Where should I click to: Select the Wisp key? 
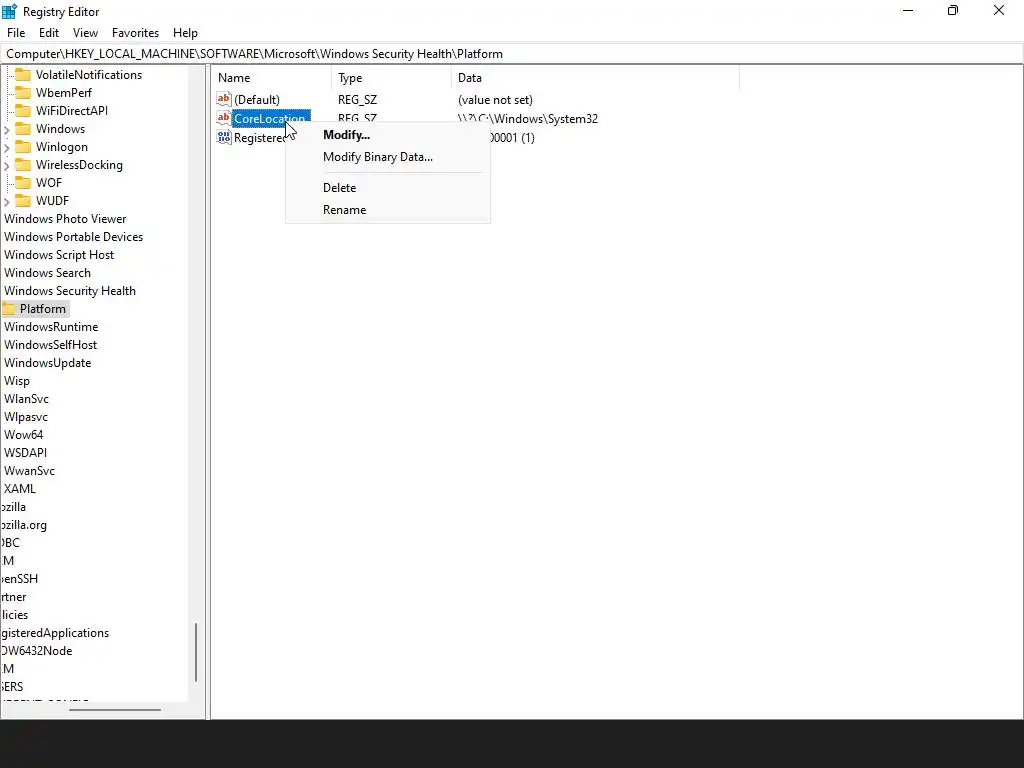(17, 381)
